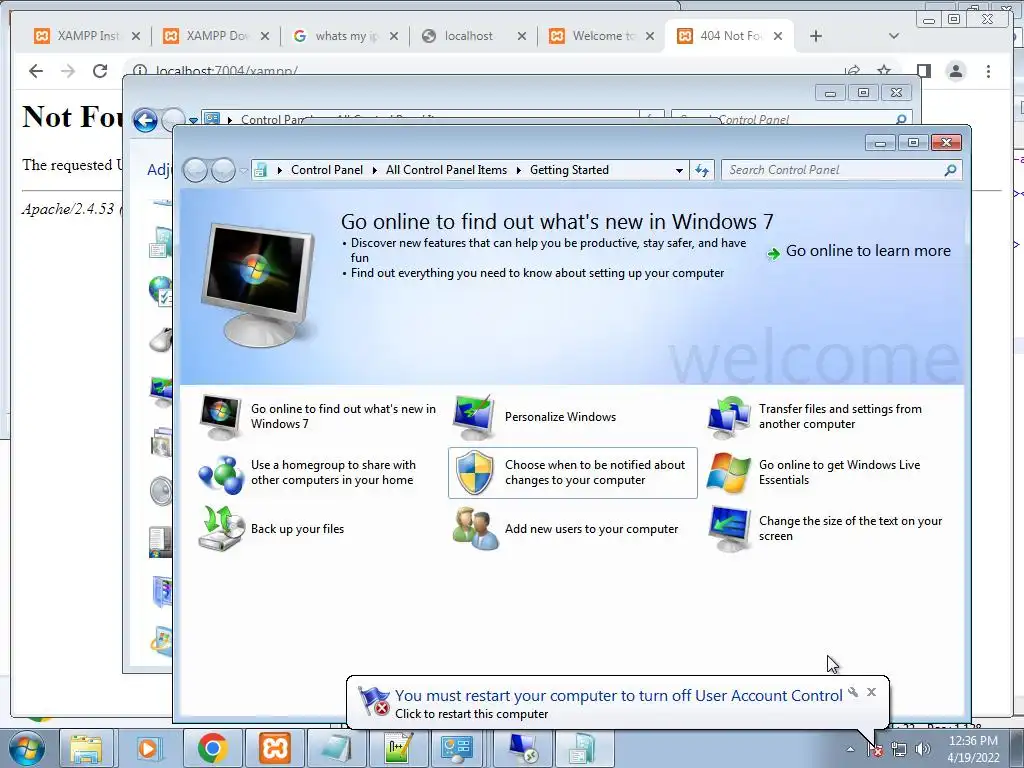This screenshot has height=768, width=1024.
Task: Open 'Choose when to be notified about changes'
Action: point(573,473)
